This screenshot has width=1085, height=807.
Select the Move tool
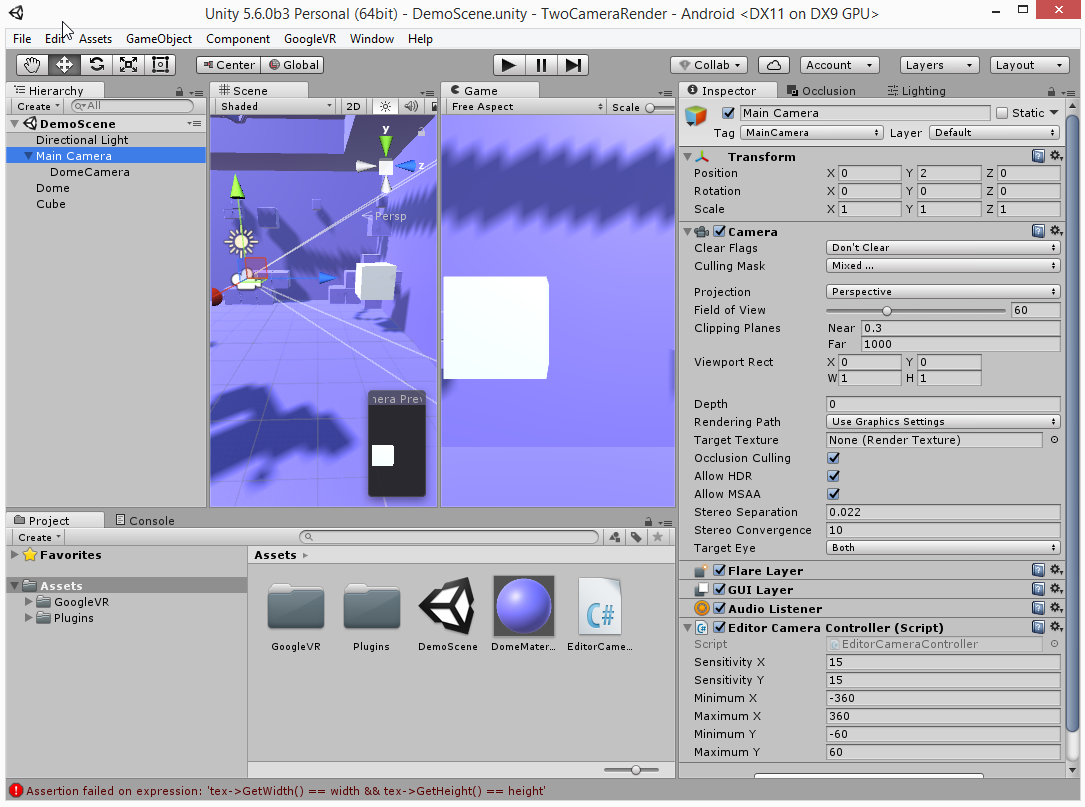[64, 65]
